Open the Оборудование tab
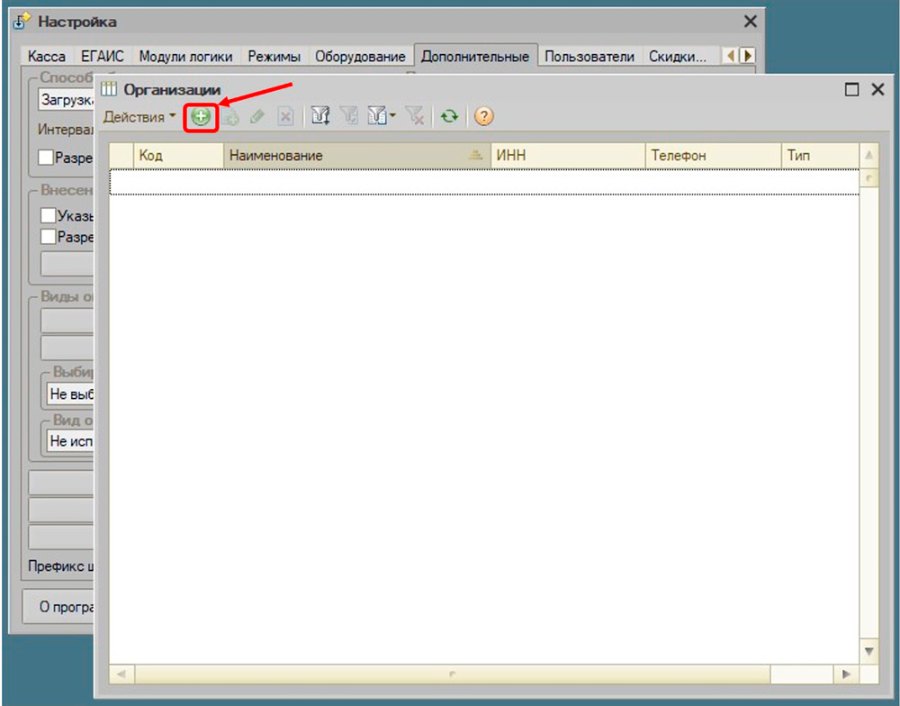The width and height of the screenshot is (900, 706). coord(360,56)
